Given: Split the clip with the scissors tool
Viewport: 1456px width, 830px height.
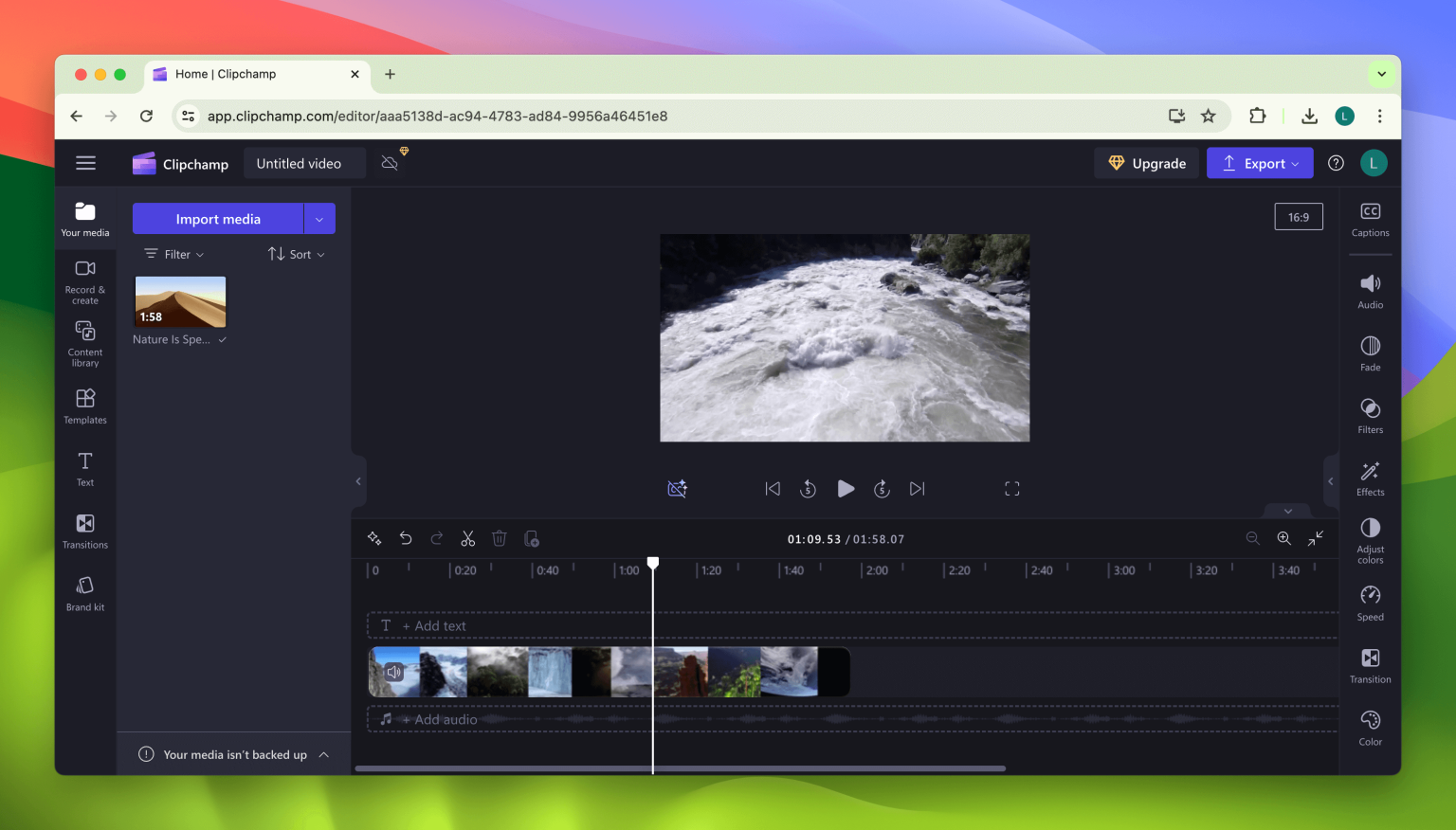Looking at the screenshot, I should [x=467, y=538].
